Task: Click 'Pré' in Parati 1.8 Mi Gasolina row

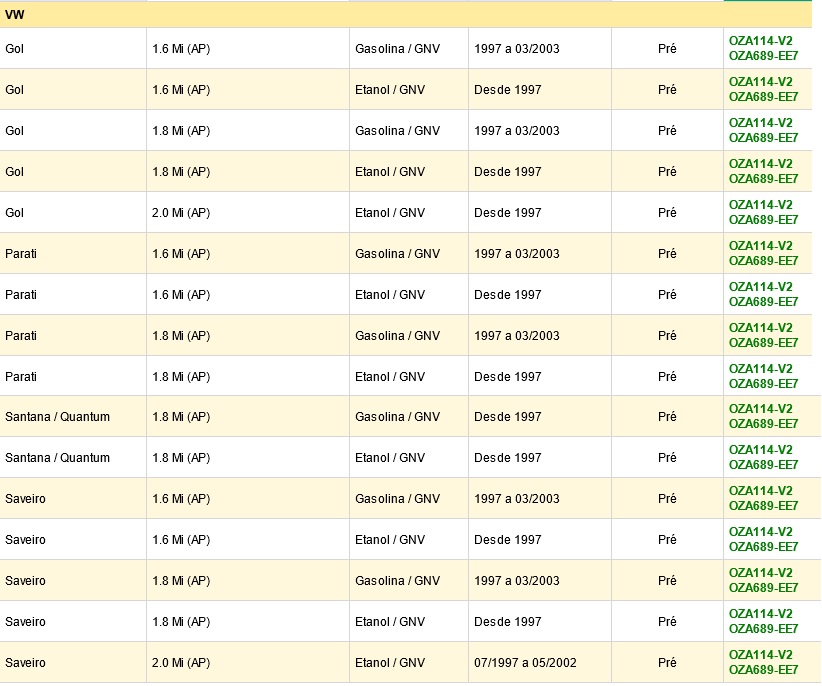Action: point(667,335)
